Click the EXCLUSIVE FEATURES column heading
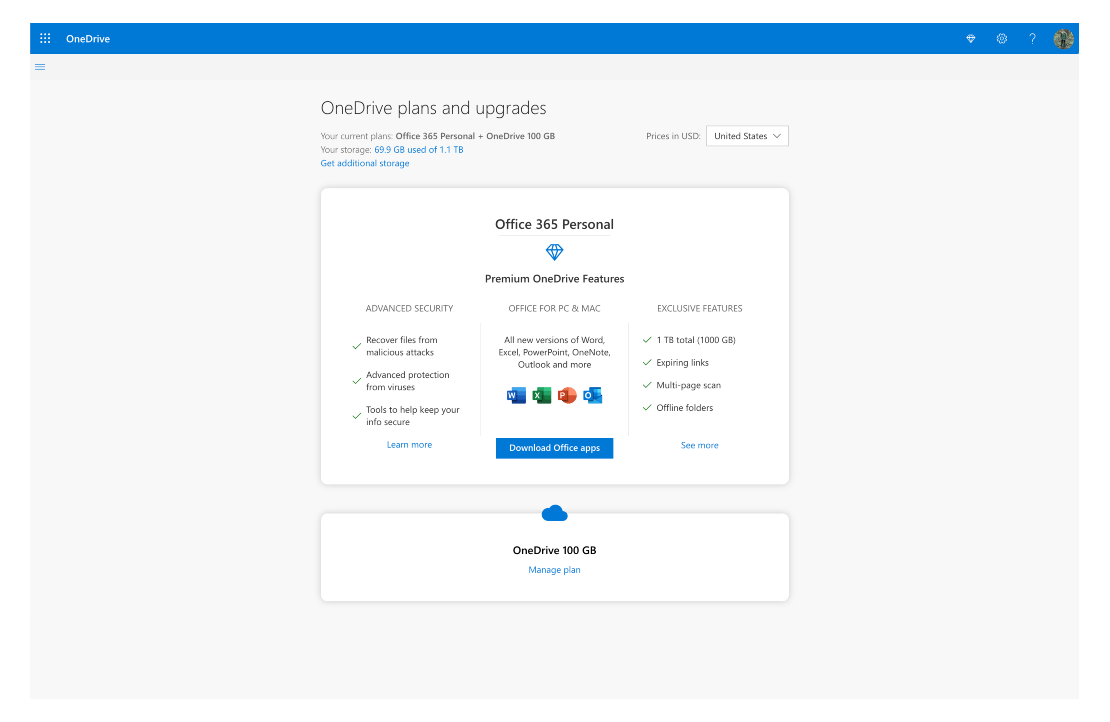1110x722 pixels. coord(699,309)
